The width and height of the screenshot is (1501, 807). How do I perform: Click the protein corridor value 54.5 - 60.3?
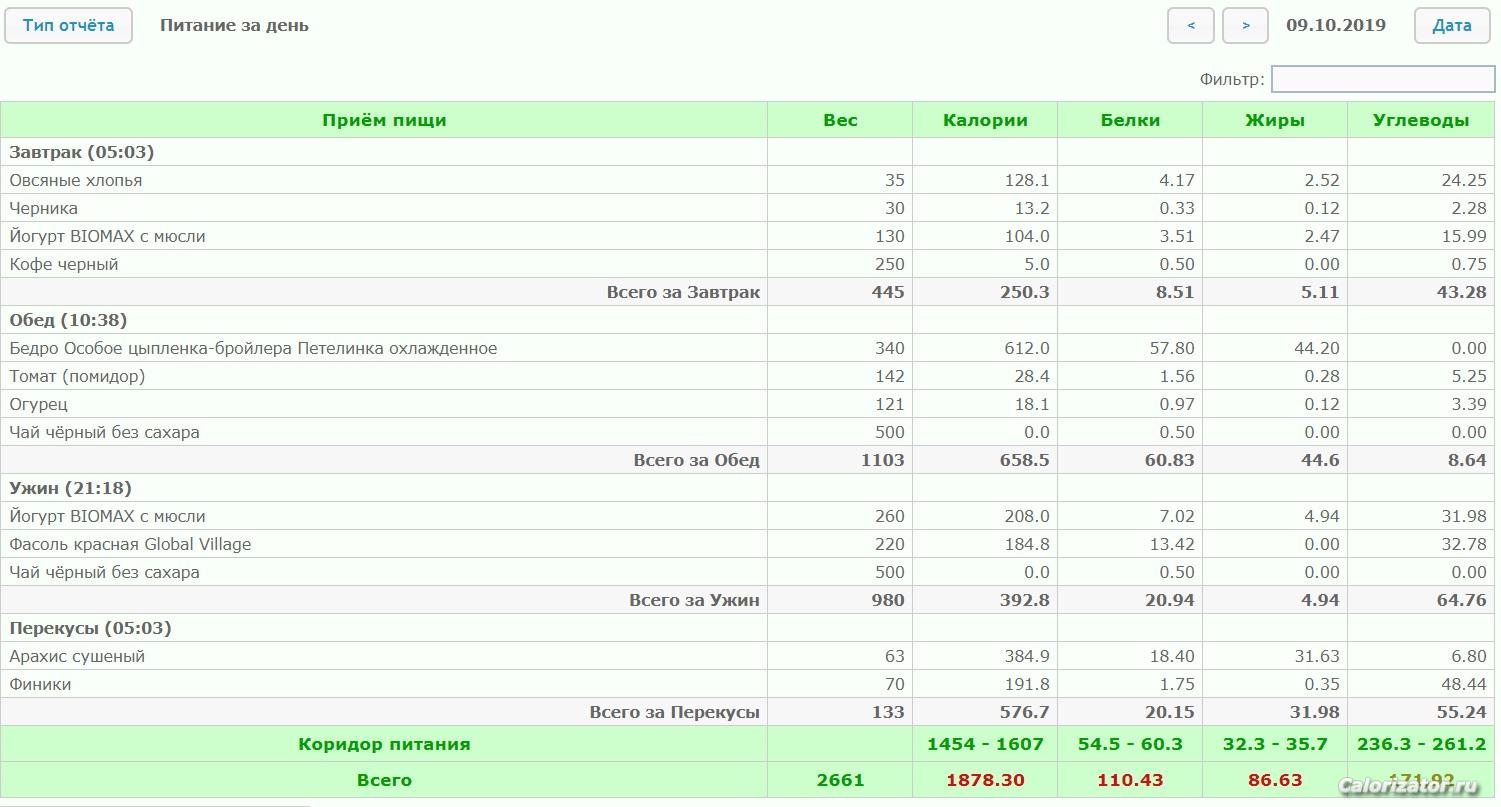tap(1130, 744)
